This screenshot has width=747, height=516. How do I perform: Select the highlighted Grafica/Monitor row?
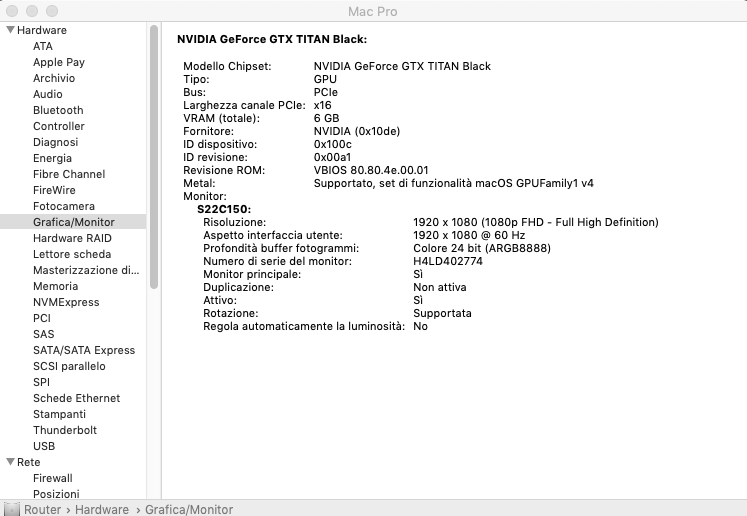tap(73, 222)
